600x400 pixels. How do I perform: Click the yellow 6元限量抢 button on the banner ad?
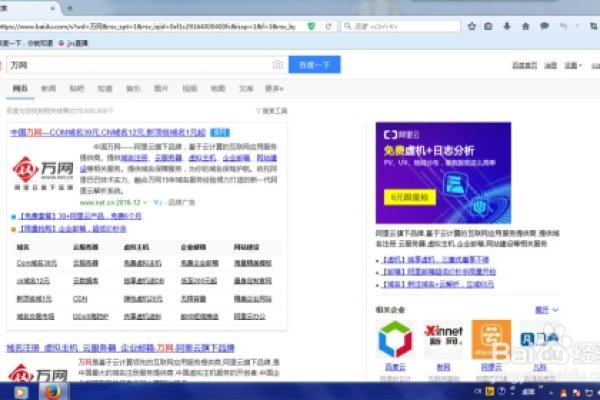point(410,197)
